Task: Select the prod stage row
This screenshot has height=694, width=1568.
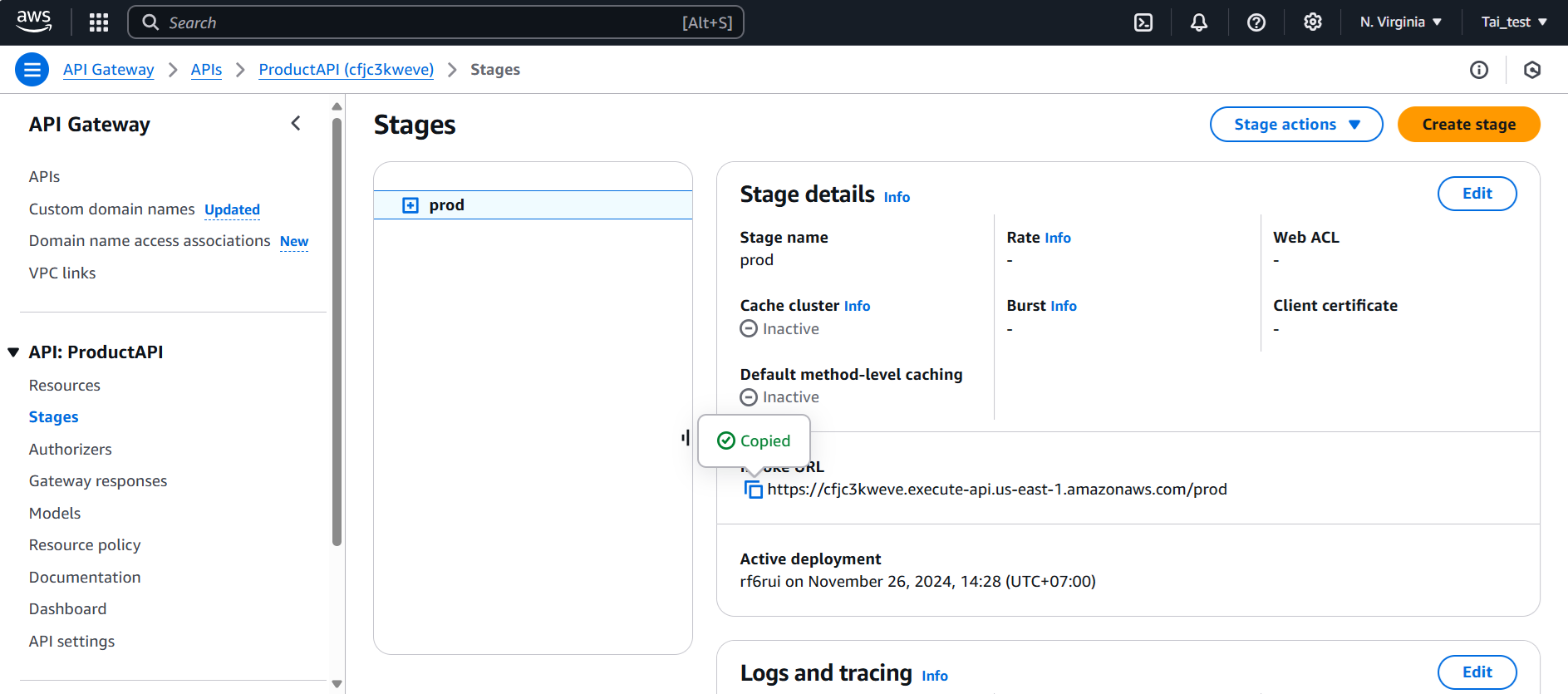Action: pos(533,205)
